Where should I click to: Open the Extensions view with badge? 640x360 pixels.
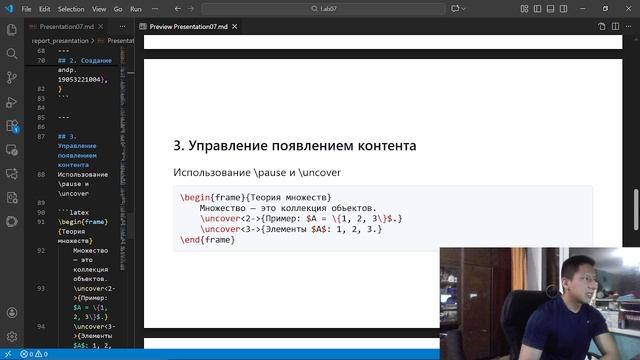[x=12, y=126]
